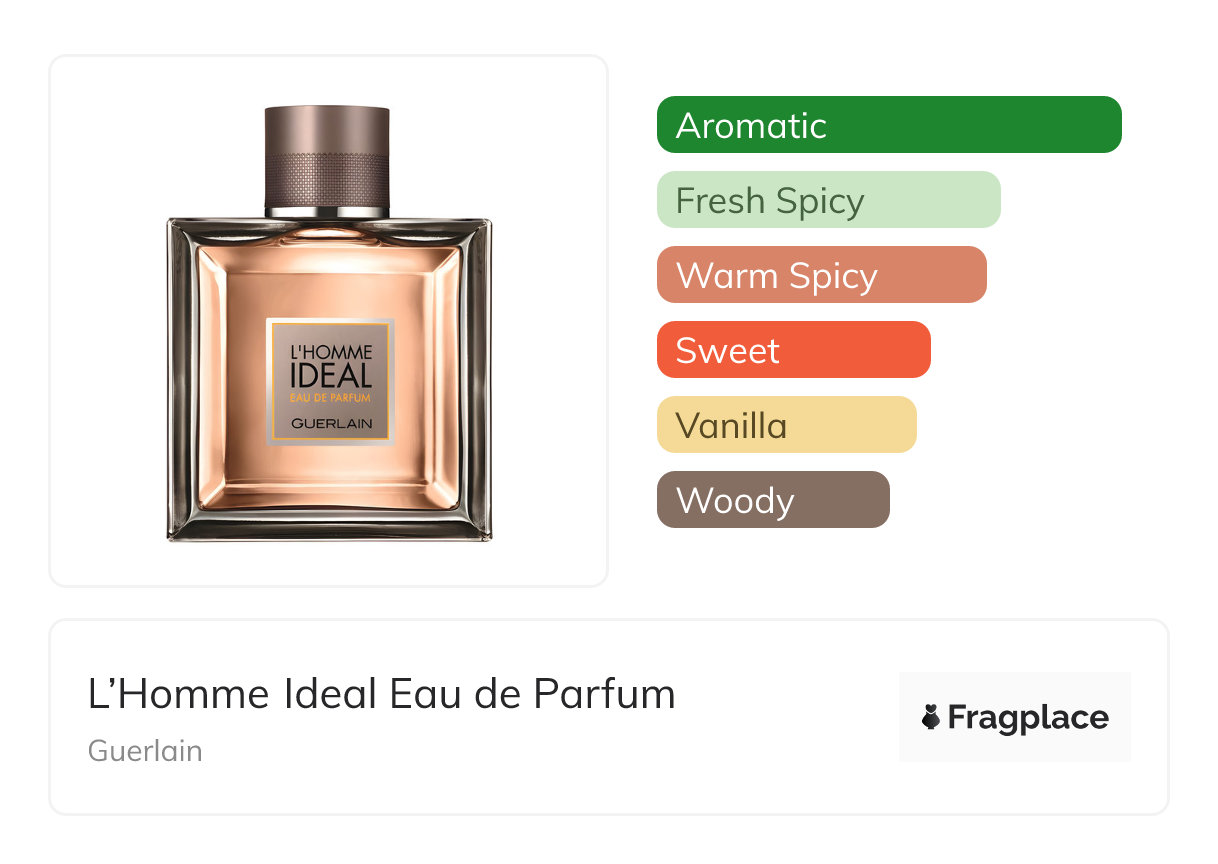Click the Woody label text
Viewport: 1218px width, 864px height.
pos(735,501)
